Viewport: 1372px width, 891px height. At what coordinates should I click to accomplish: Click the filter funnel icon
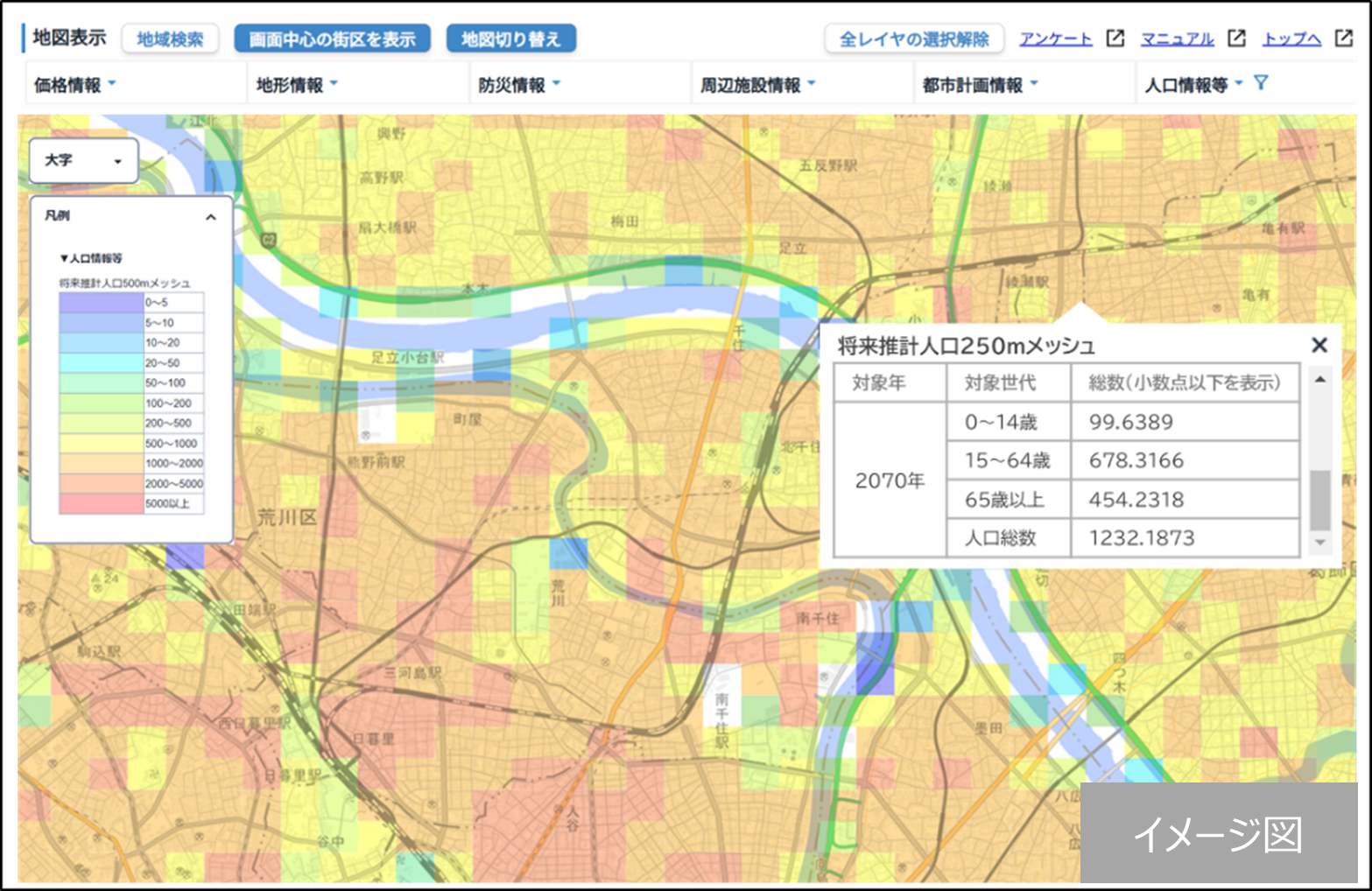click(1261, 83)
